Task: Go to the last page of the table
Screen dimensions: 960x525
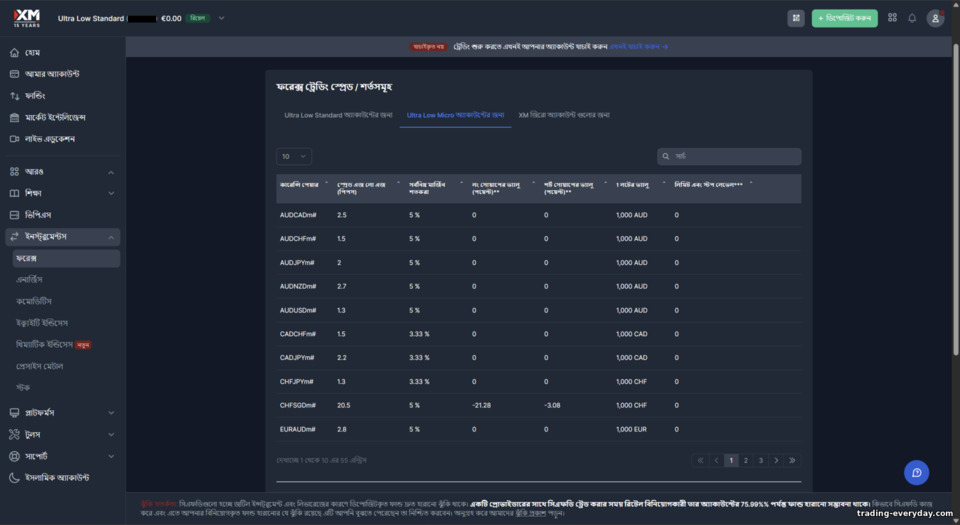Action: pos(792,460)
